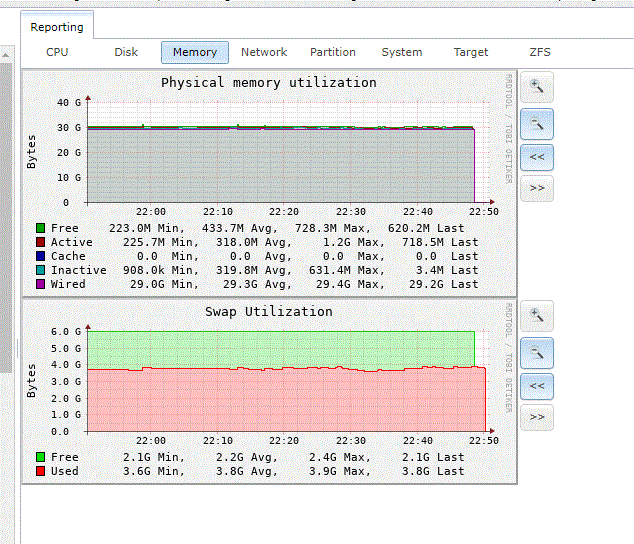Viewport: 634px width, 544px height.
Task: Zoom out on Swap Utilization graph
Action: [x=537, y=353]
